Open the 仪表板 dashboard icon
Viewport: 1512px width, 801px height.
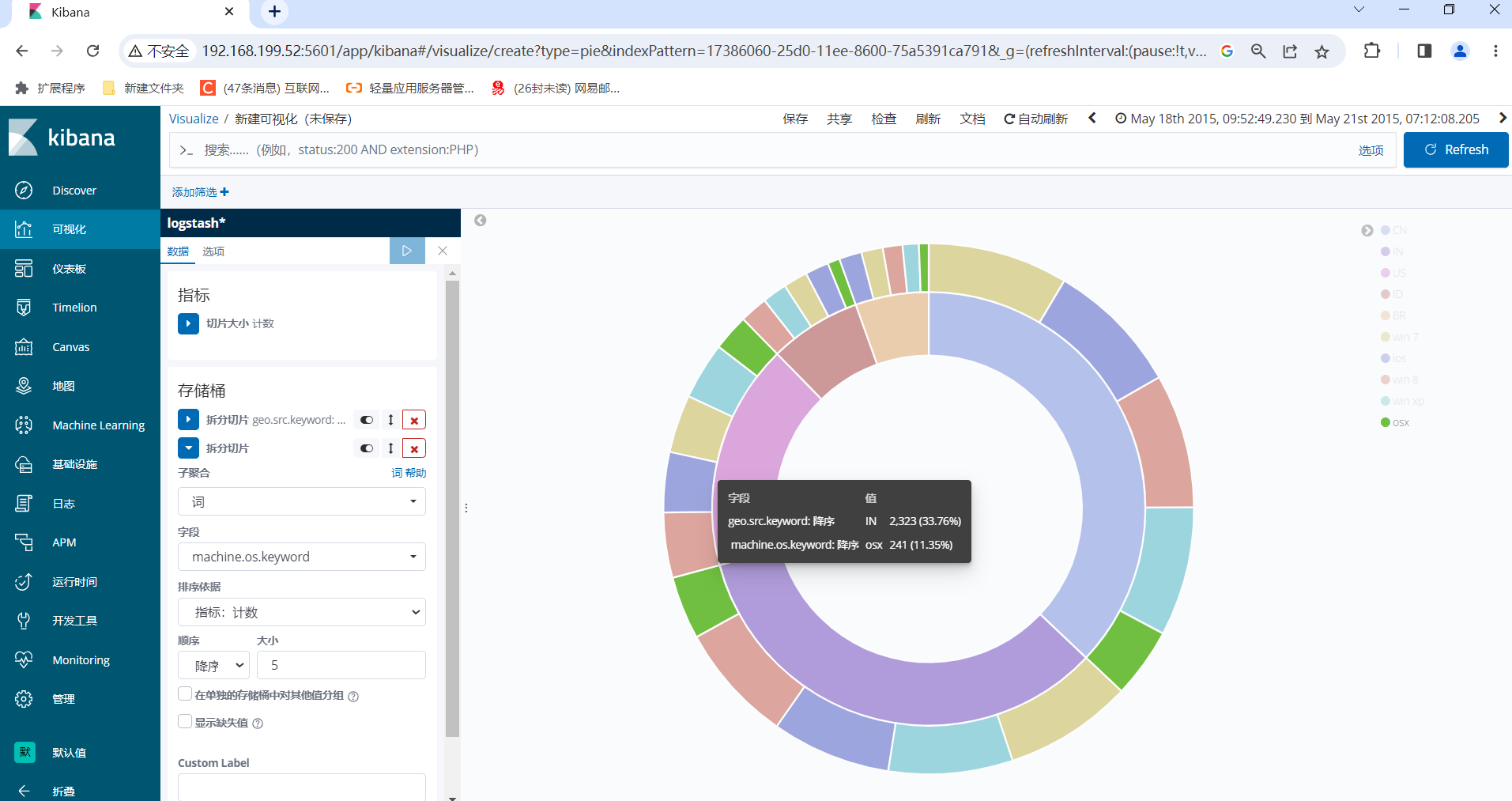click(24, 269)
